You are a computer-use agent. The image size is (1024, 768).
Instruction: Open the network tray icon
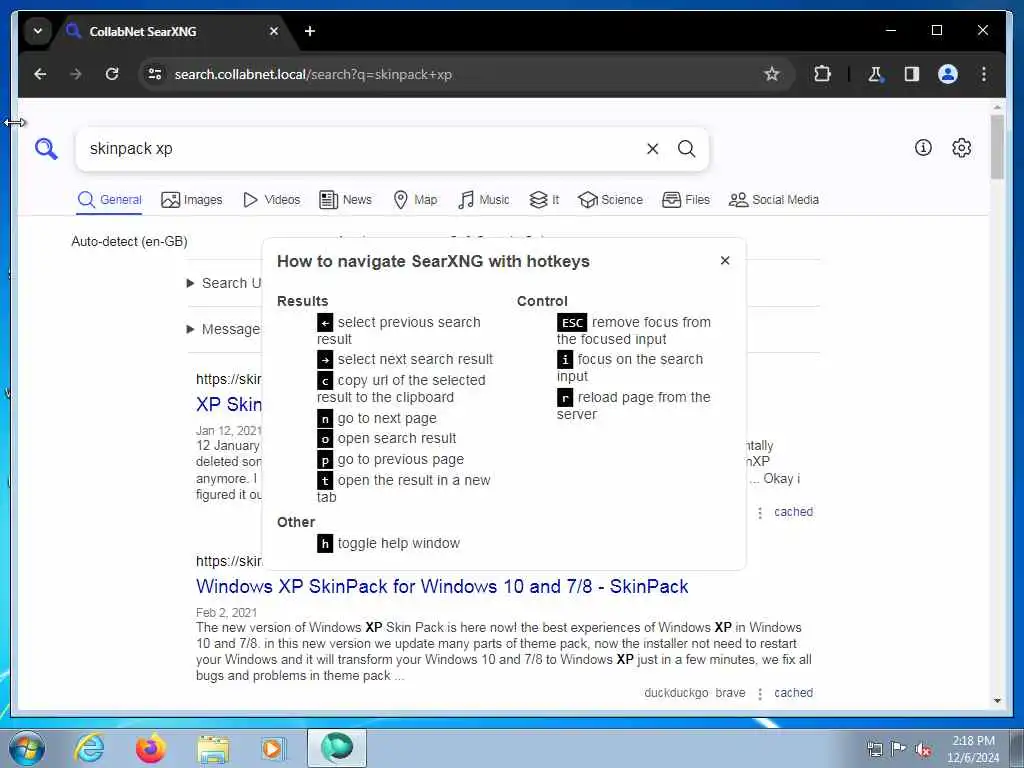point(874,750)
